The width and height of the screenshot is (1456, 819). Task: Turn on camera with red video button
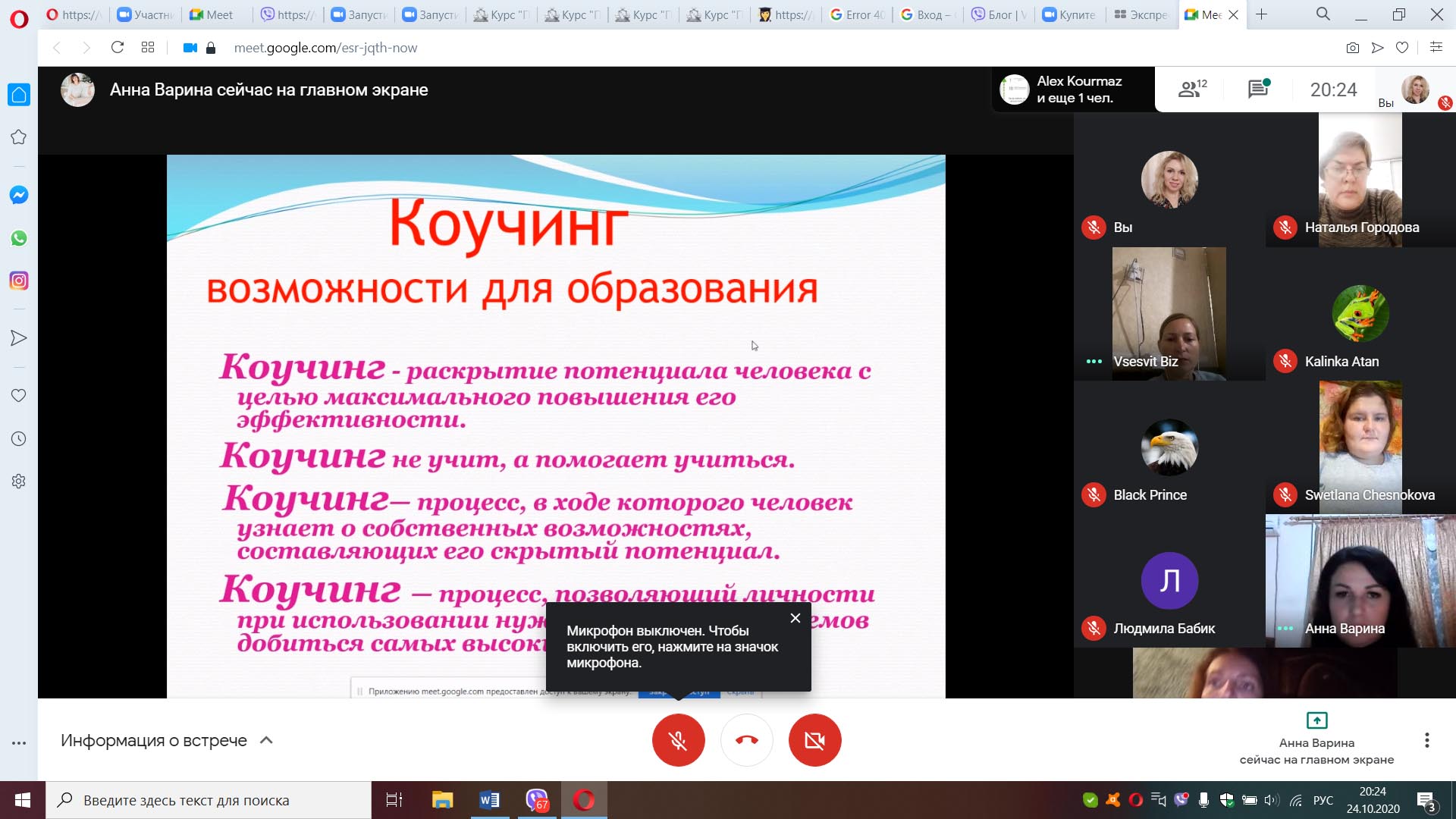[x=814, y=740]
